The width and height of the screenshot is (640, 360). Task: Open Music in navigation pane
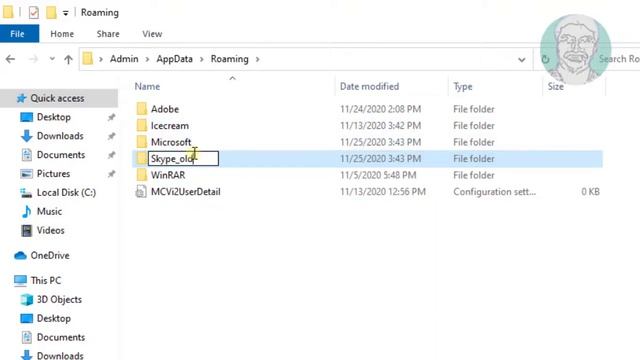tap(49, 211)
